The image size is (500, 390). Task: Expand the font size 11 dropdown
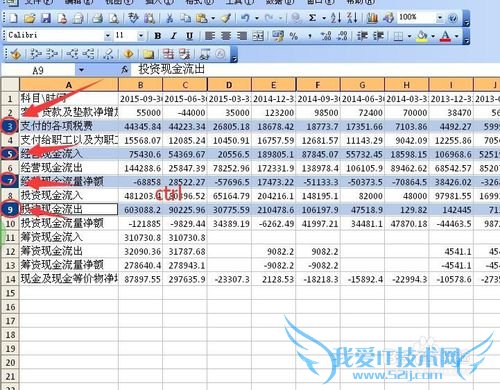pyautogui.click(x=141, y=36)
